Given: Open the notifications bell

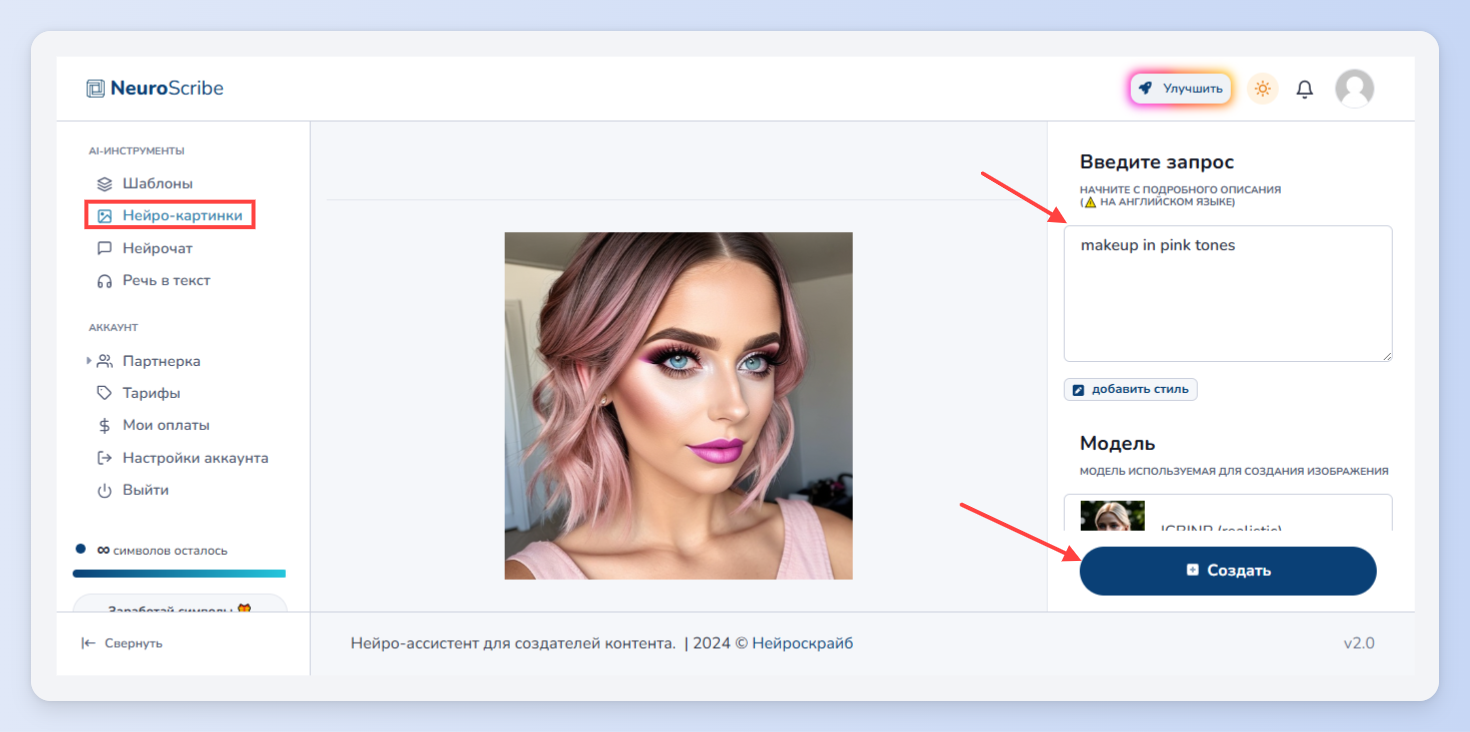Looking at the screenshot, I should pyautogui.click(x=1305, y=89).
